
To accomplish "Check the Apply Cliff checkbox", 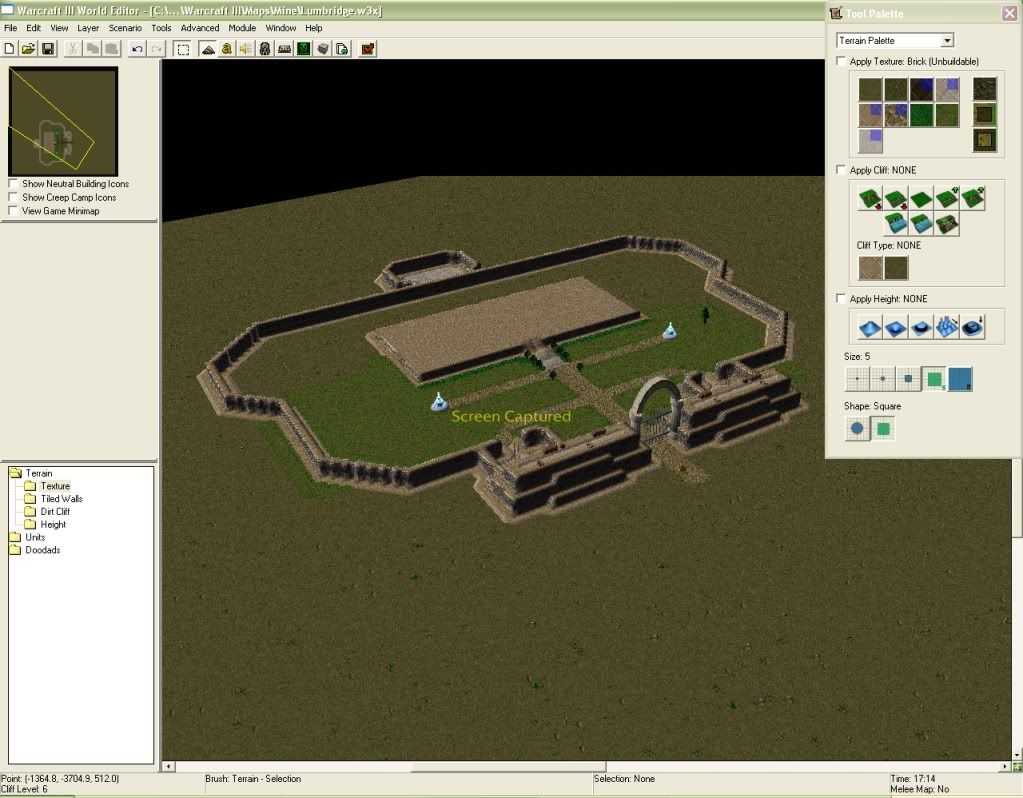I will tap(841, 170).
